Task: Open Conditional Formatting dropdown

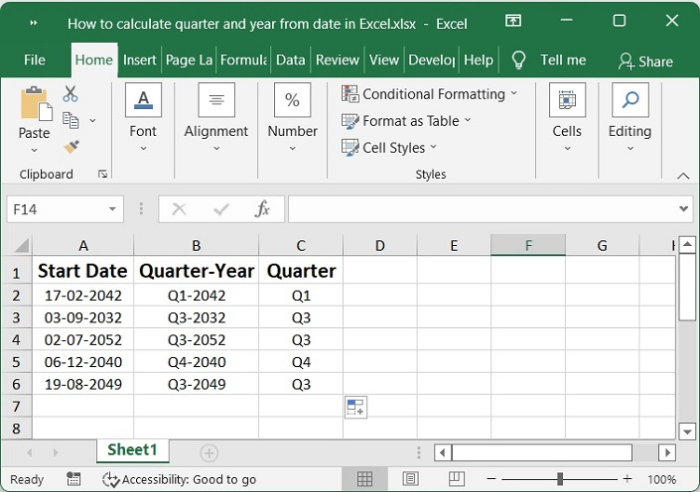Action: [430, 94]
